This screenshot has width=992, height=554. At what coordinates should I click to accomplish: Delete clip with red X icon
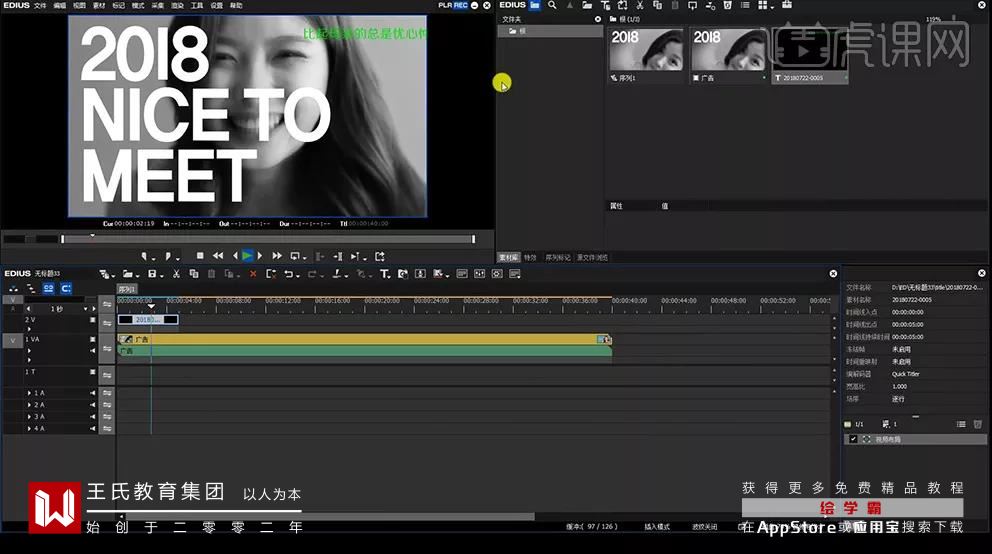click(x=253, y=274)
